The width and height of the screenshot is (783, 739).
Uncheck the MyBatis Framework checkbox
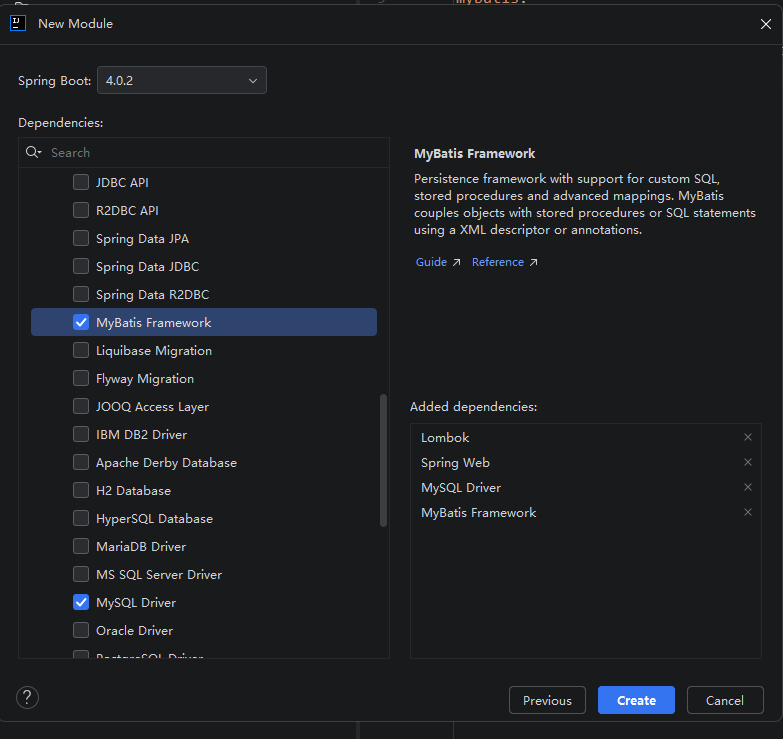point(81,322)
